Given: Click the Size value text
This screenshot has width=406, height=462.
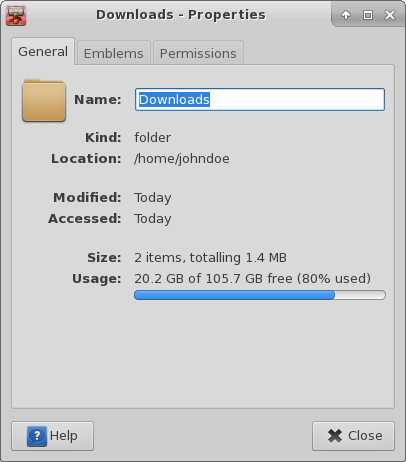Looking at the screenshot, I should pyautogui.click(x=210, y=258).
